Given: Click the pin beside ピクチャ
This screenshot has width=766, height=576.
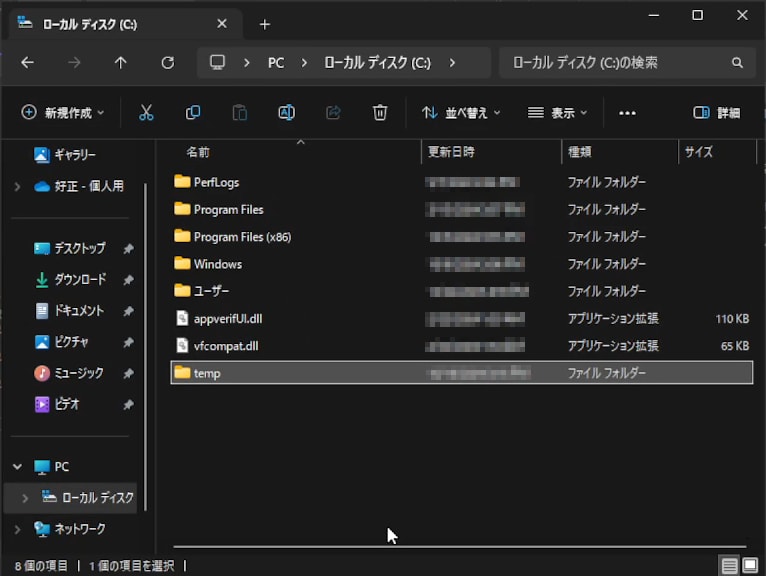Looking at the screenshot, I should coord(128,342).
